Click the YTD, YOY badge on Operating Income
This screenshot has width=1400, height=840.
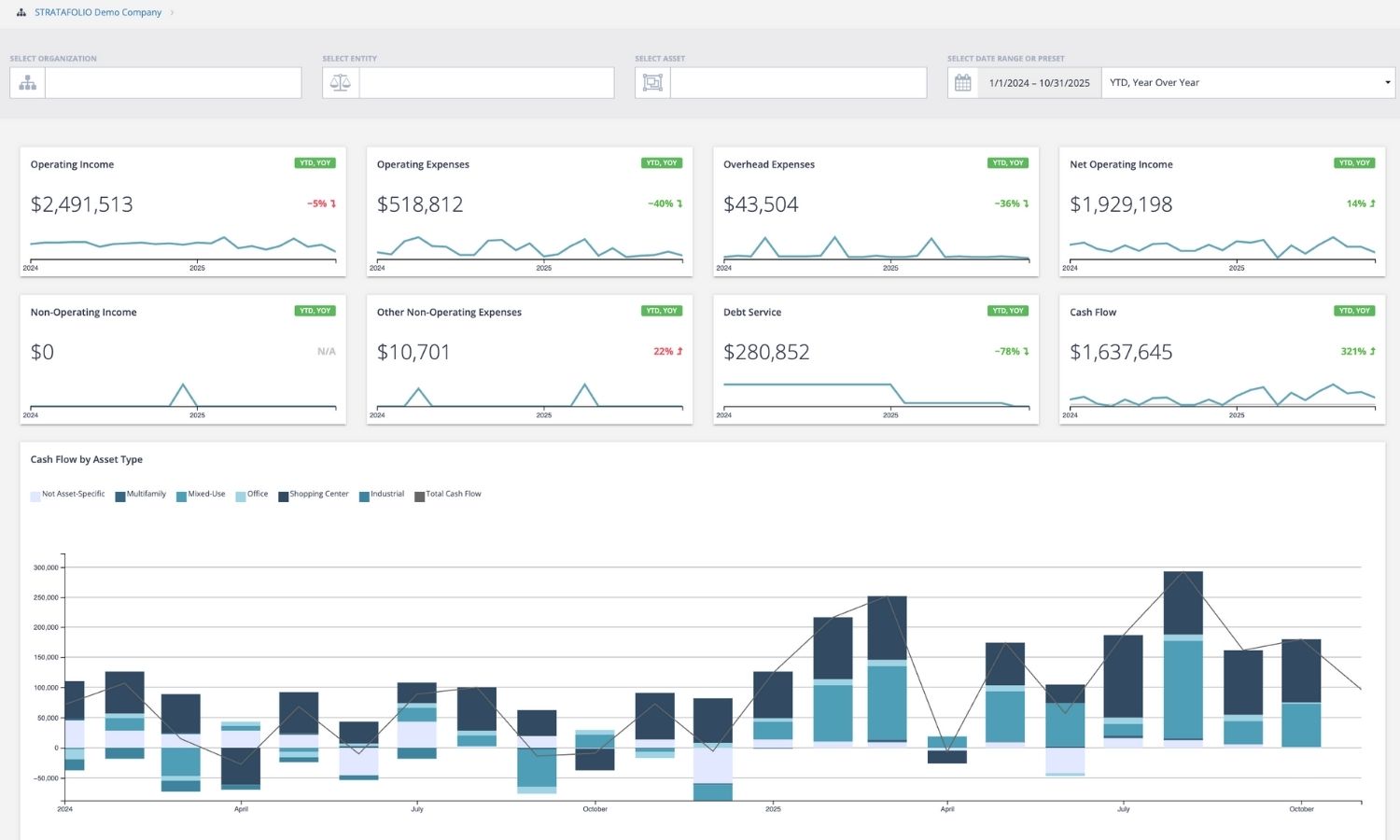[315, 163]
